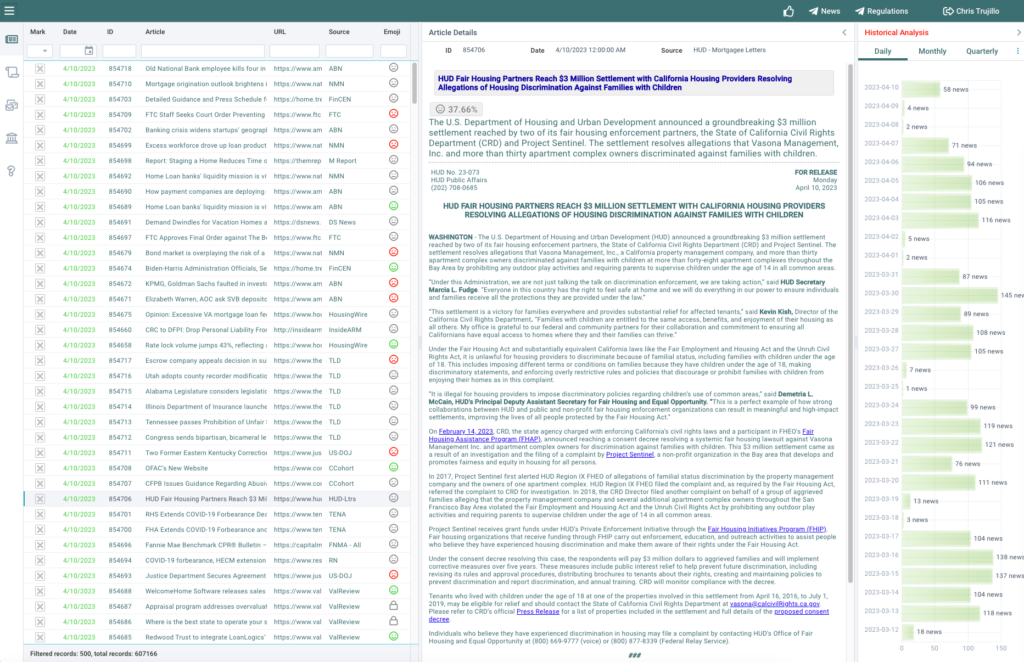Toggle the mark checkbox for article 854697
Screen dimensions: 1024x662
[40, 238]
